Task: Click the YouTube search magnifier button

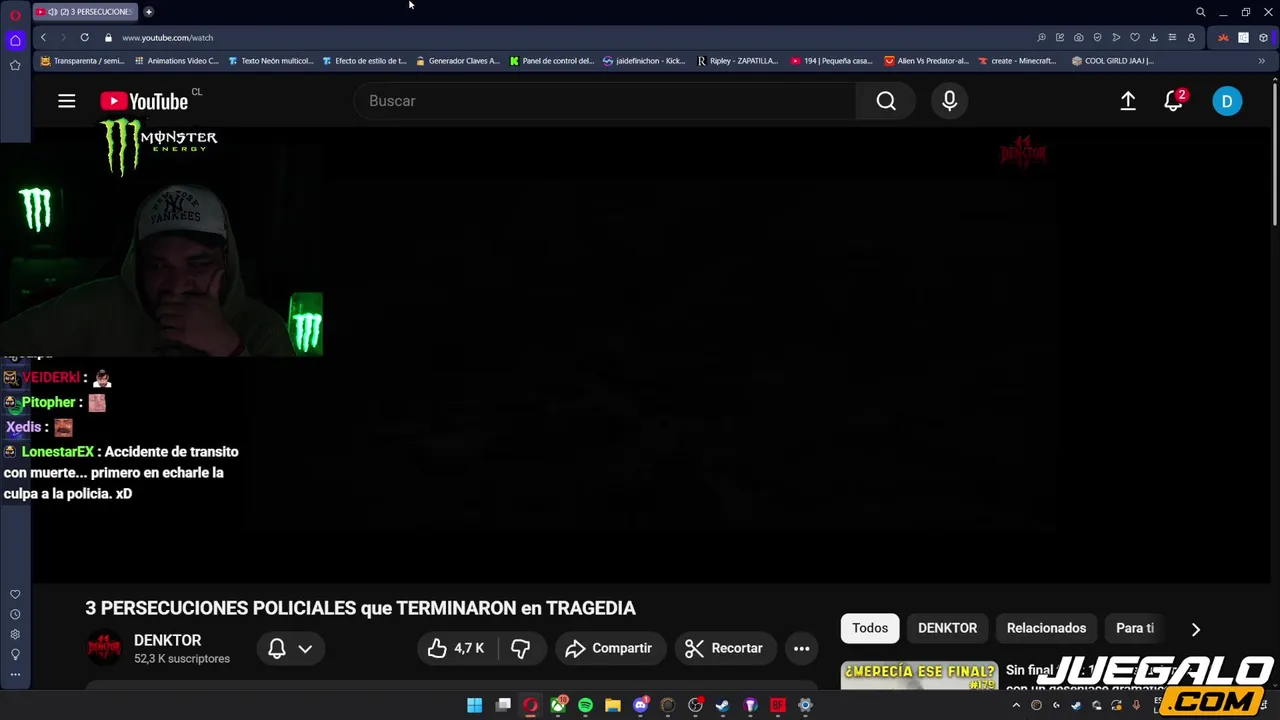Action: tap(886, 101)
